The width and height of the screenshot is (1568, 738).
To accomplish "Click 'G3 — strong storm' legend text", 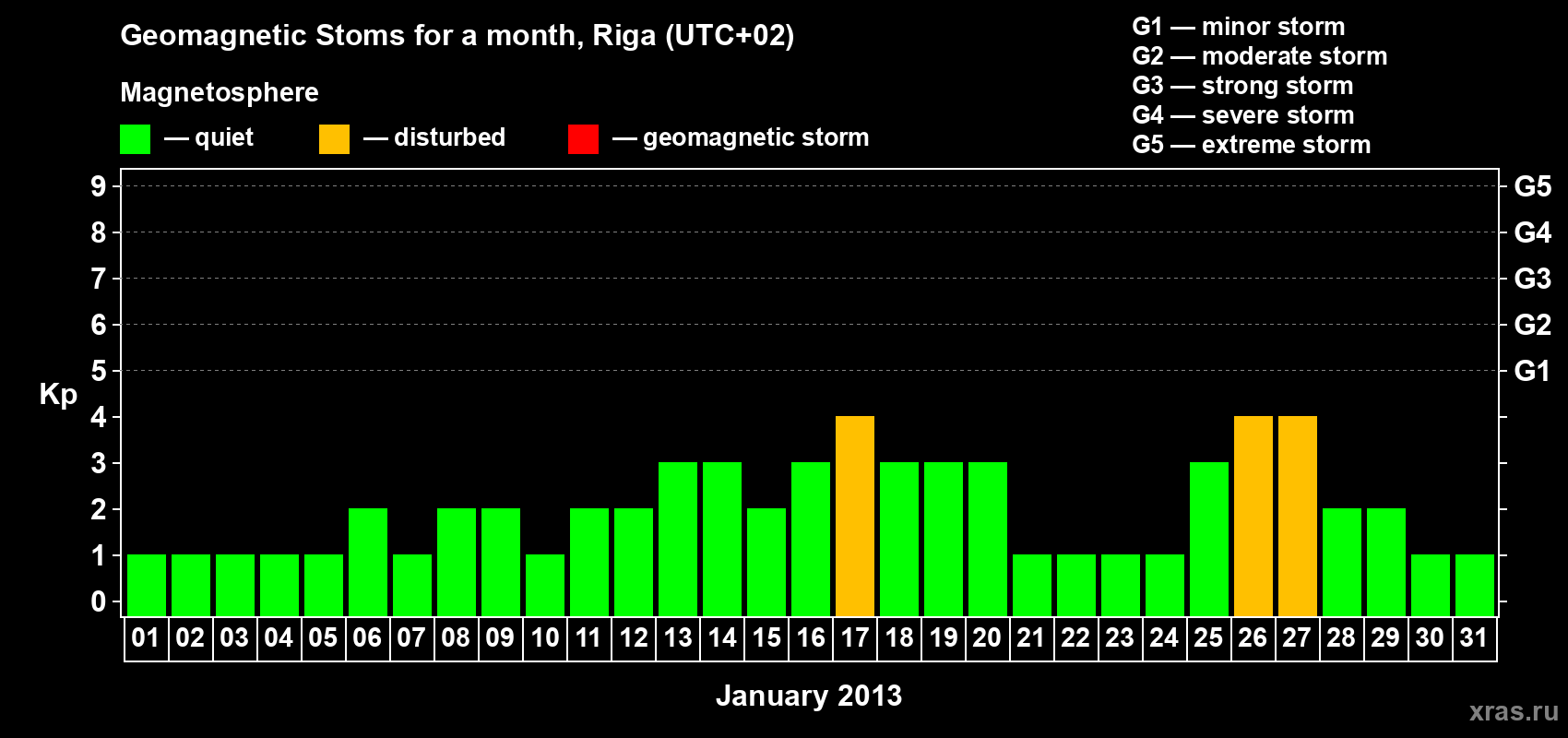I will click(1242, 86).
